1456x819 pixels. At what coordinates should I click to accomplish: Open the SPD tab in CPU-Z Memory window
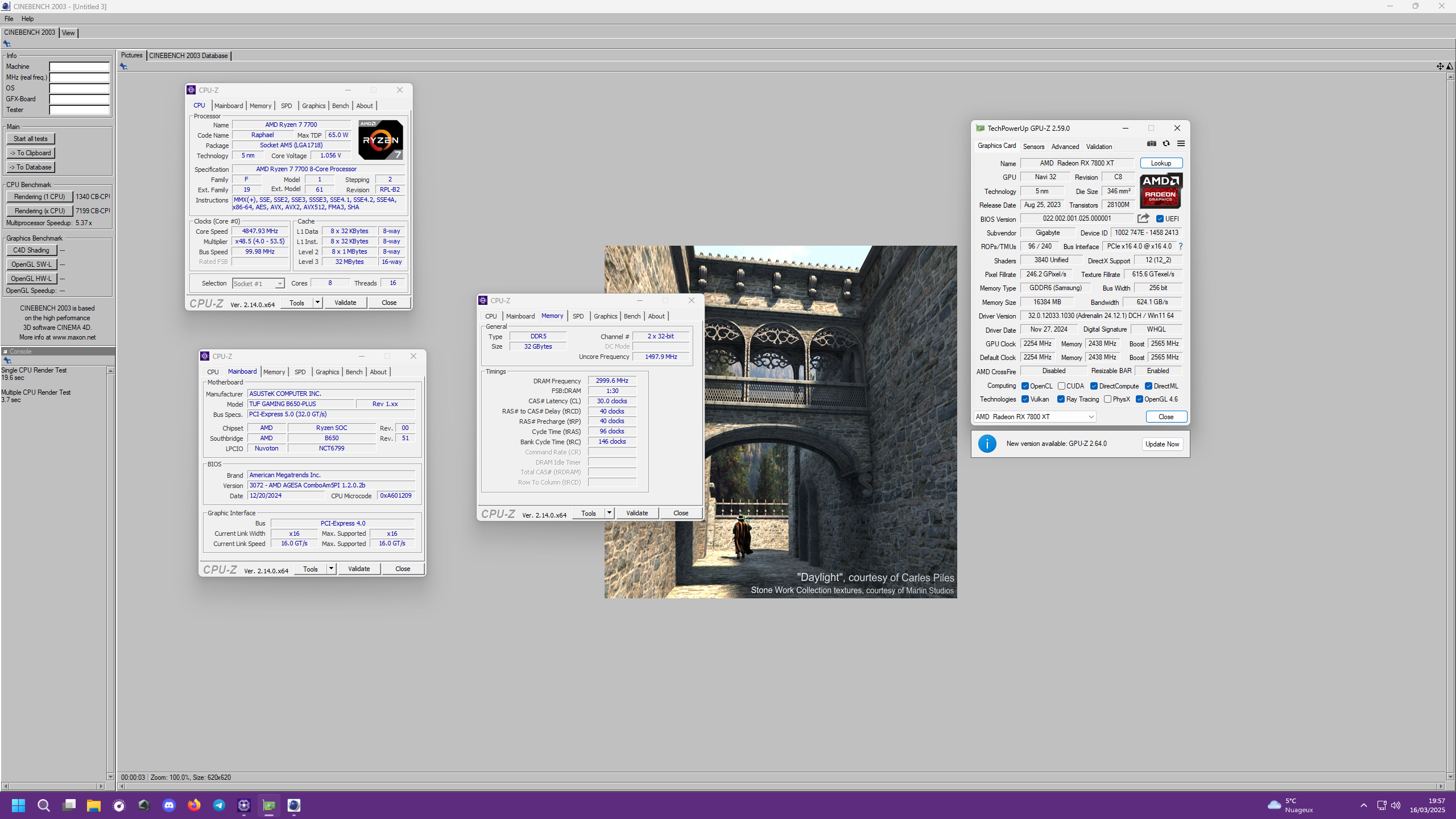pos(578,316)
